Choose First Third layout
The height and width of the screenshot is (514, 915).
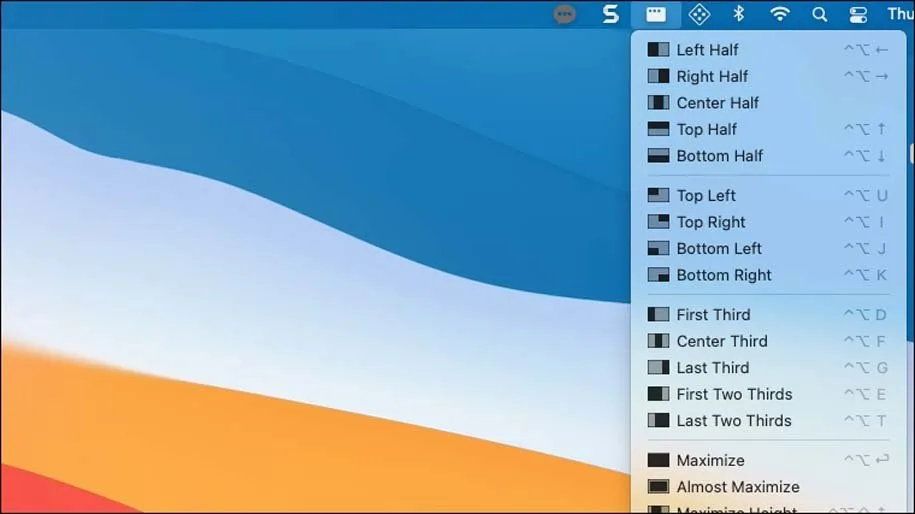coord(713,315)
